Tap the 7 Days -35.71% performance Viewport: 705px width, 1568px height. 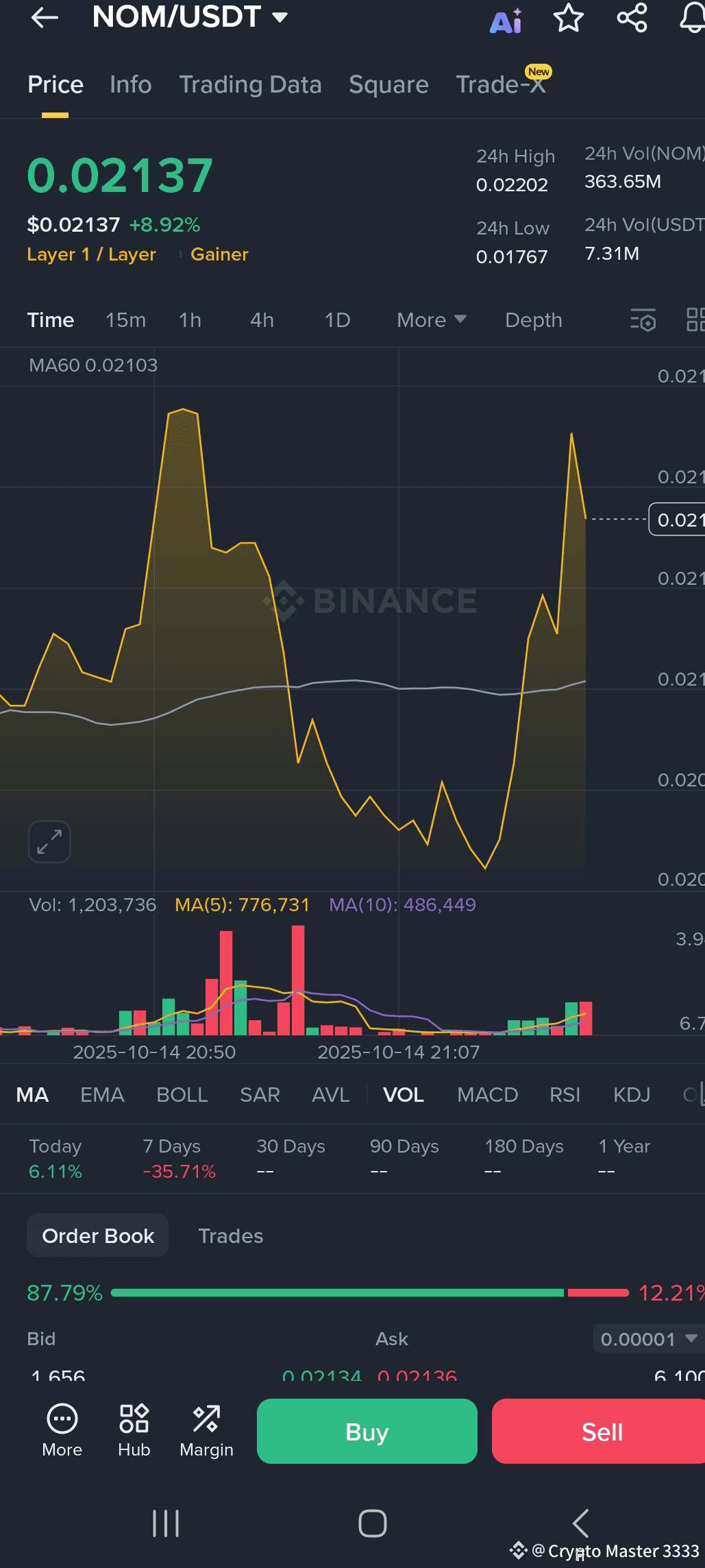point(179,1159)
